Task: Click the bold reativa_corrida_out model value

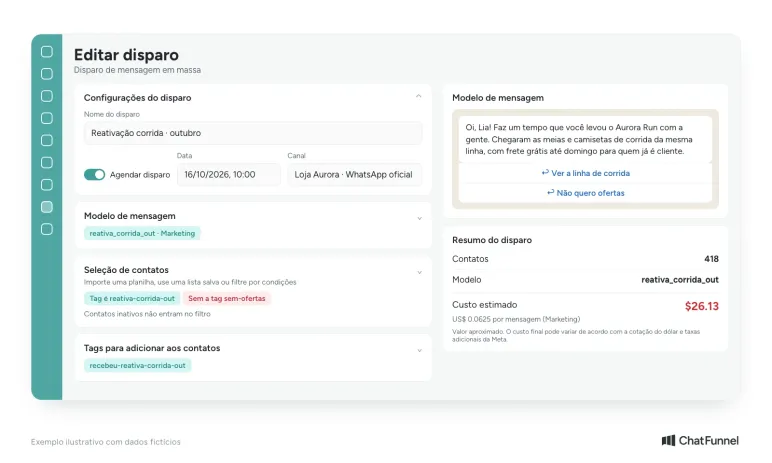Action: pos(680,280)
